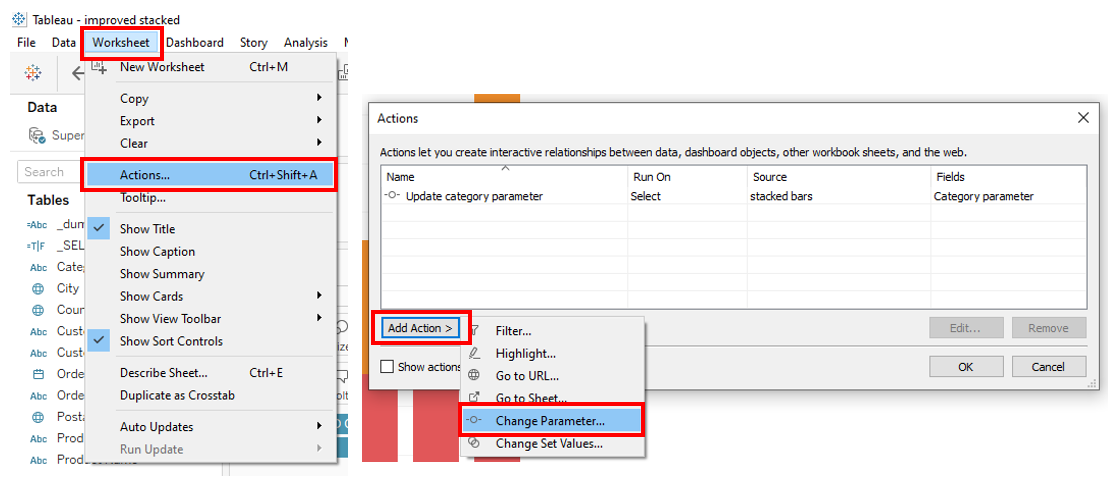Choose Go to URL... action

tap(552, 376)
